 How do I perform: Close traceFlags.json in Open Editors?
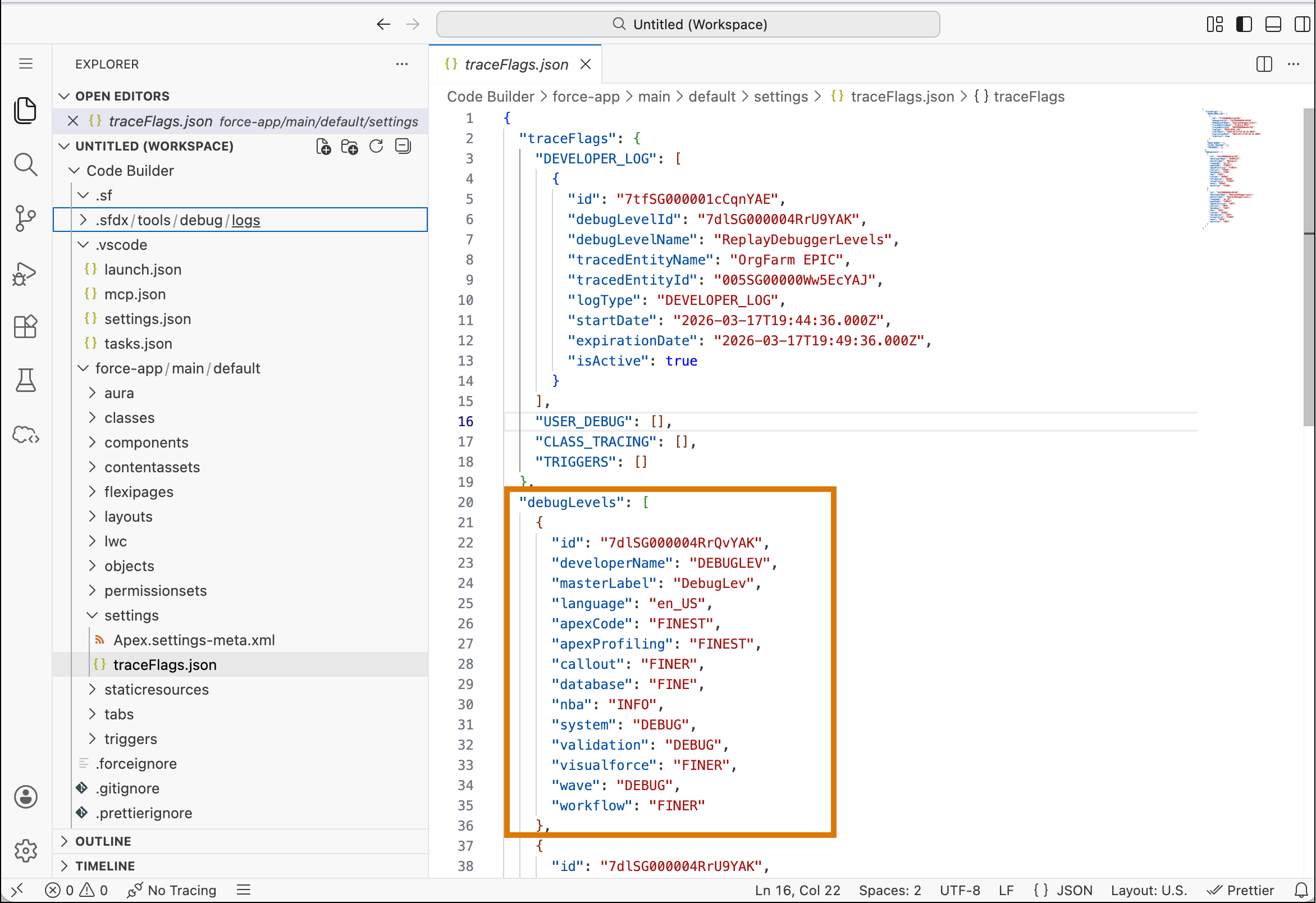click(x=72, y=121)
